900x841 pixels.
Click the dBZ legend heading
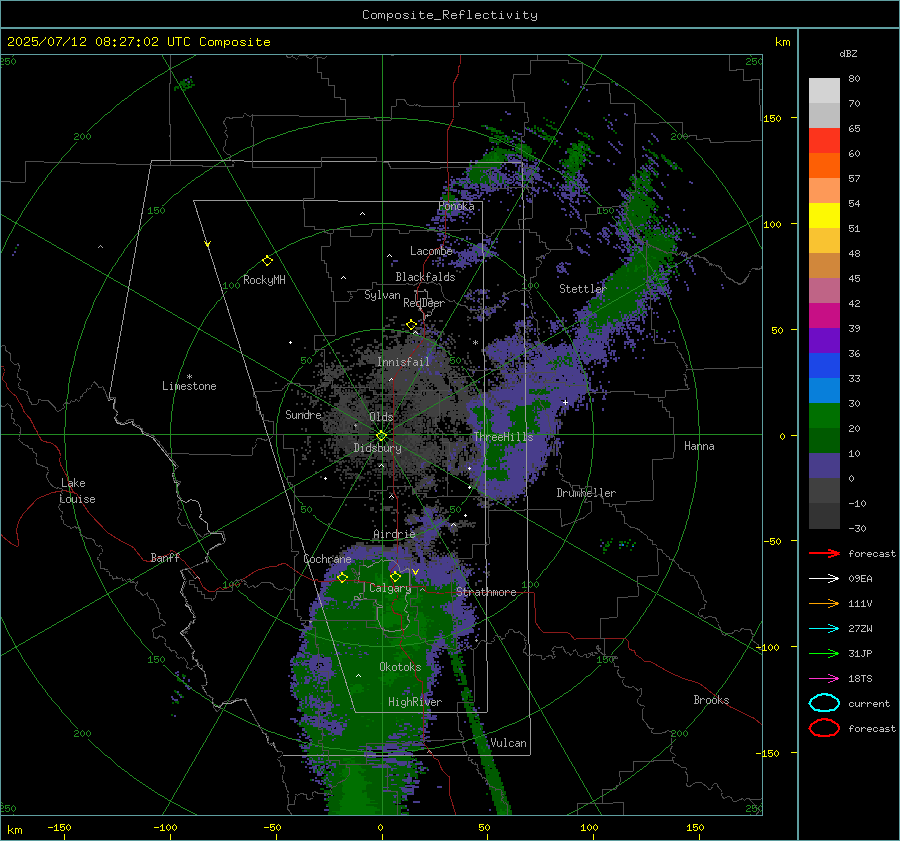coord(848,53)
